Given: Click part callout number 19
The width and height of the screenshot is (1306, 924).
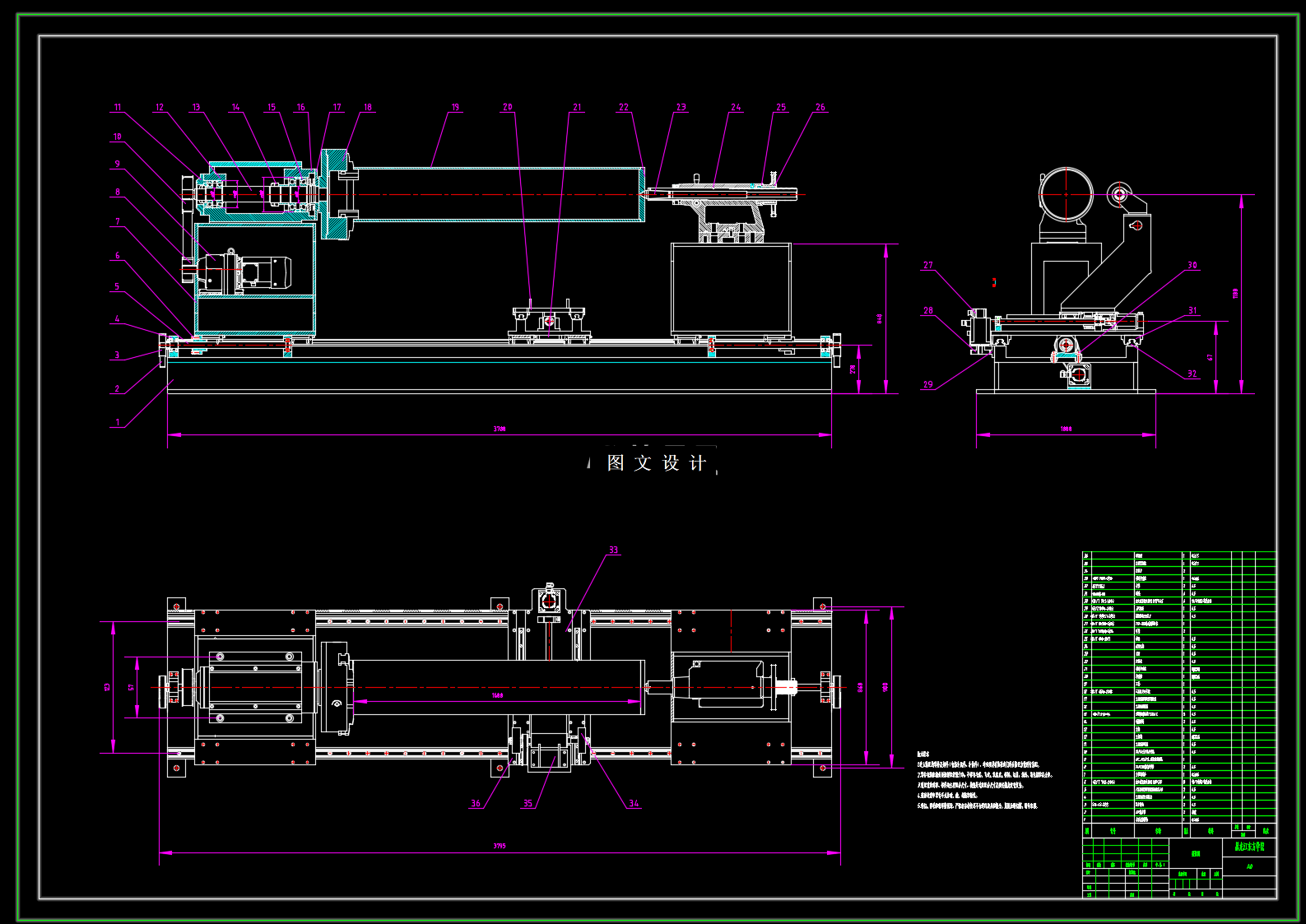Looking at the screenshot, I should click(x=455, y=108).
